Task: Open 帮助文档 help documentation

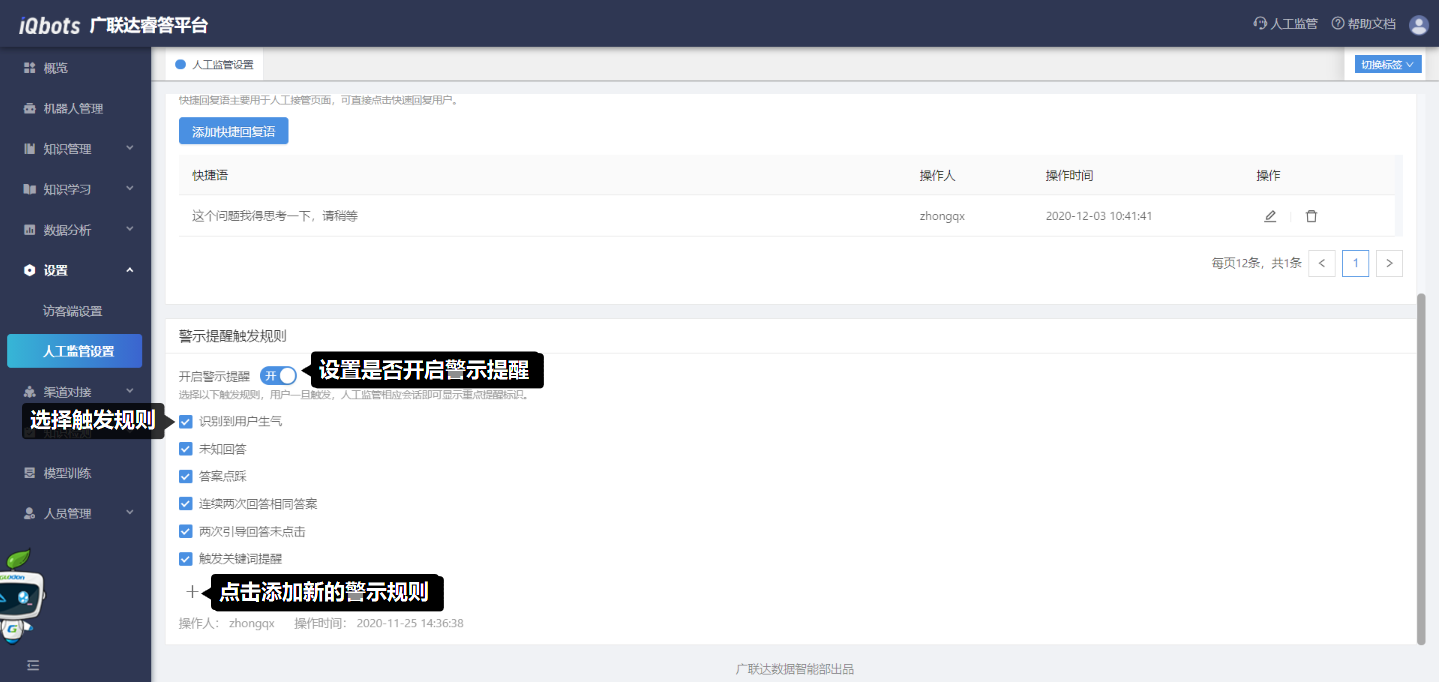Action: click(x=1363, y=24)
